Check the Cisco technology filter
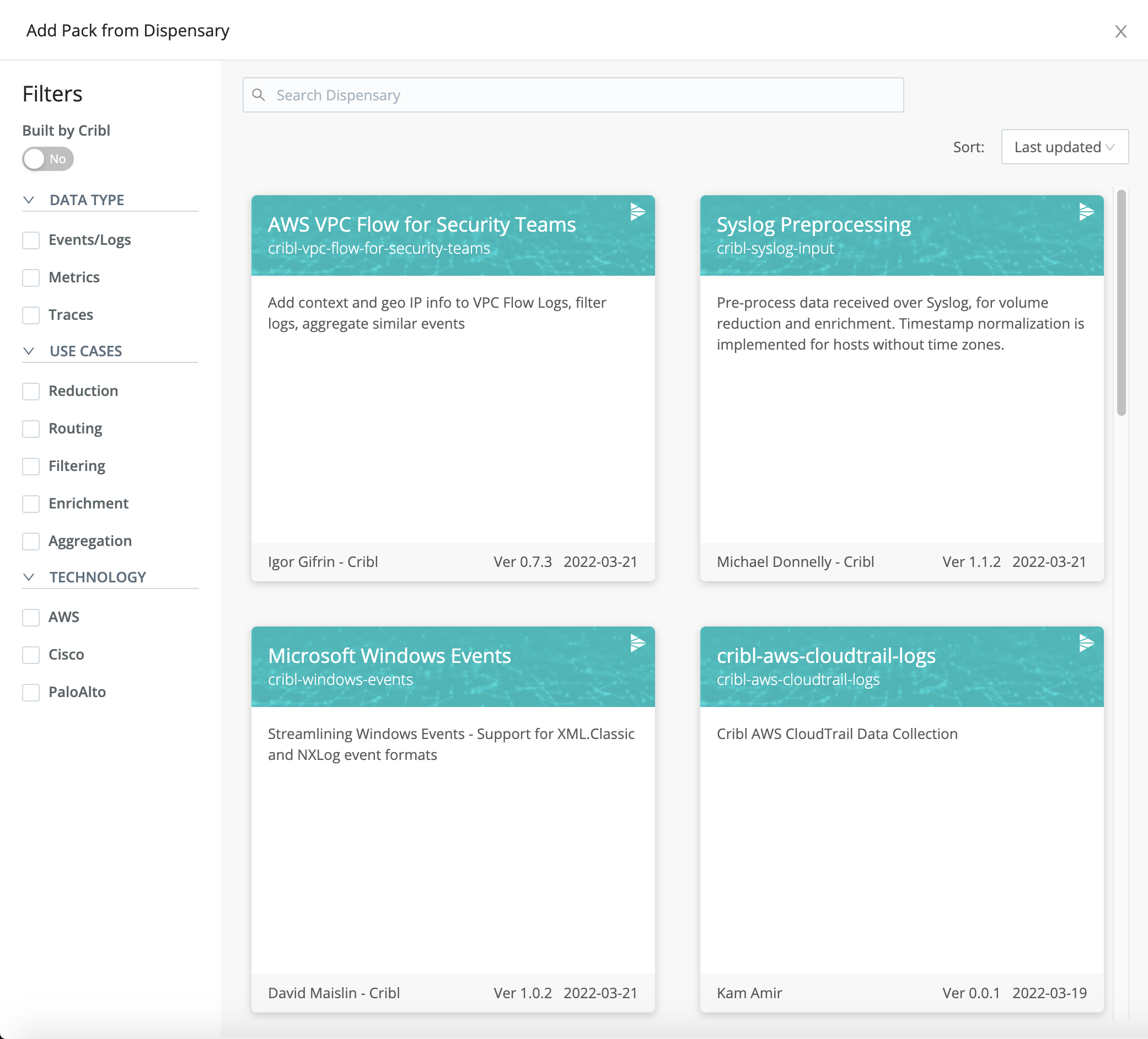1148x1039 pixels. [31, 655]
